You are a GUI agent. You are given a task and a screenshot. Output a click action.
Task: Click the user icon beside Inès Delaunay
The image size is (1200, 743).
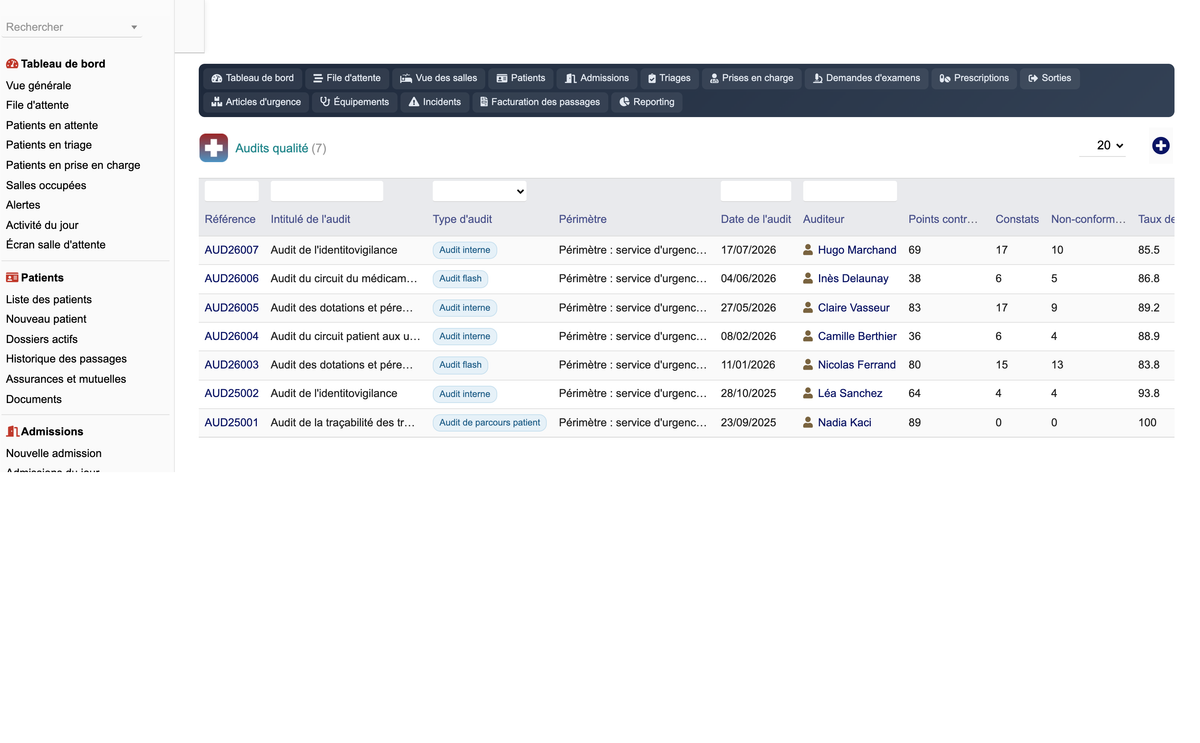pos(808,279)
